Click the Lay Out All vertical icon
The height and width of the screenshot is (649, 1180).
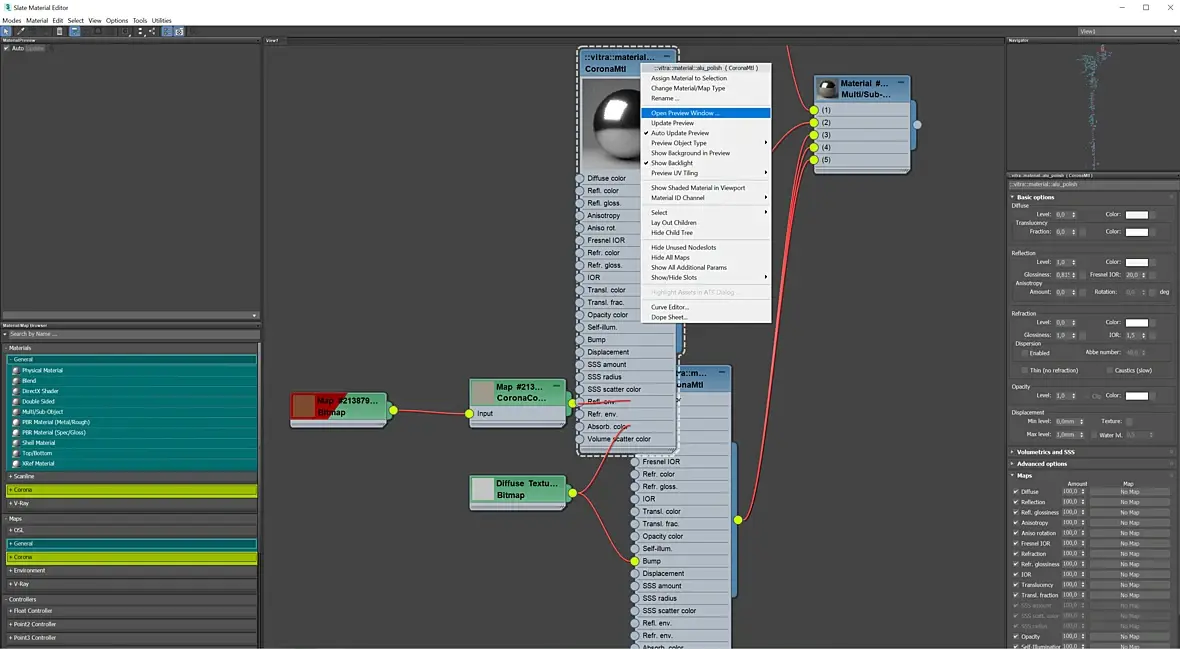pos(141,32)
